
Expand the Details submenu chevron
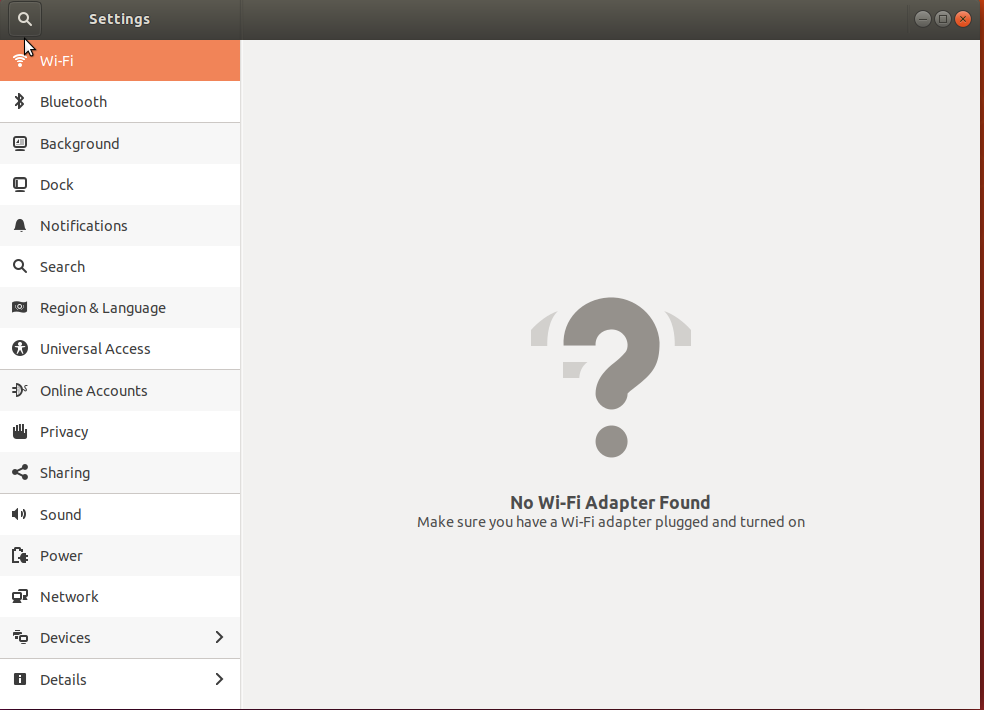219,679
